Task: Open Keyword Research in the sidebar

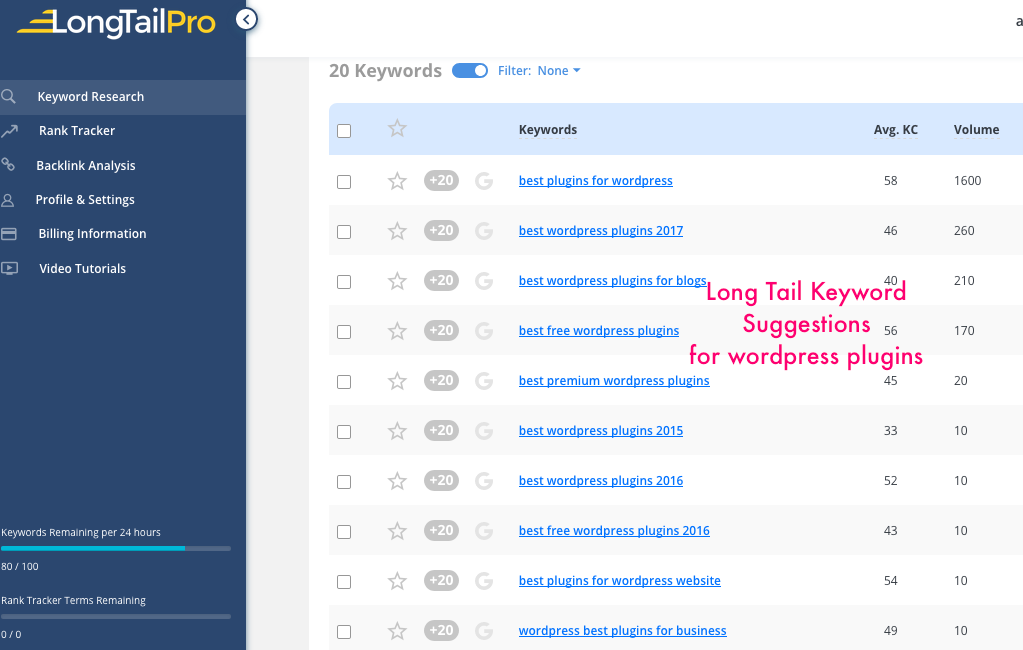Action: [123, 97]
